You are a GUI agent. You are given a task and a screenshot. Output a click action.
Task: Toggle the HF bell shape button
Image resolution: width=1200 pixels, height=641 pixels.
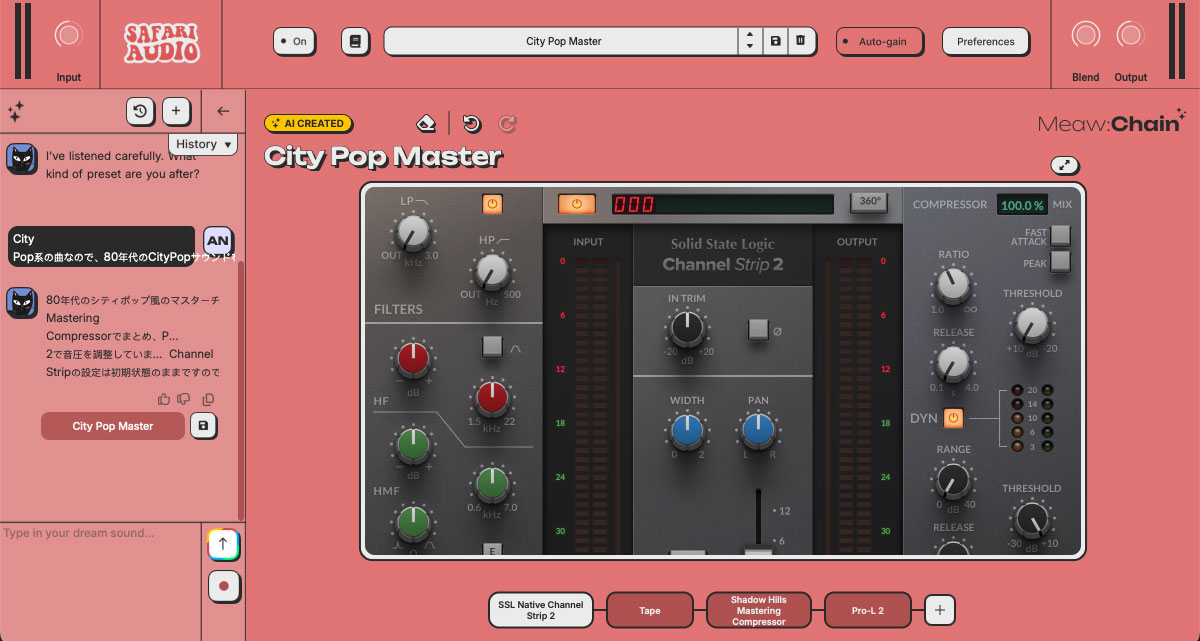tap(491, 346)
